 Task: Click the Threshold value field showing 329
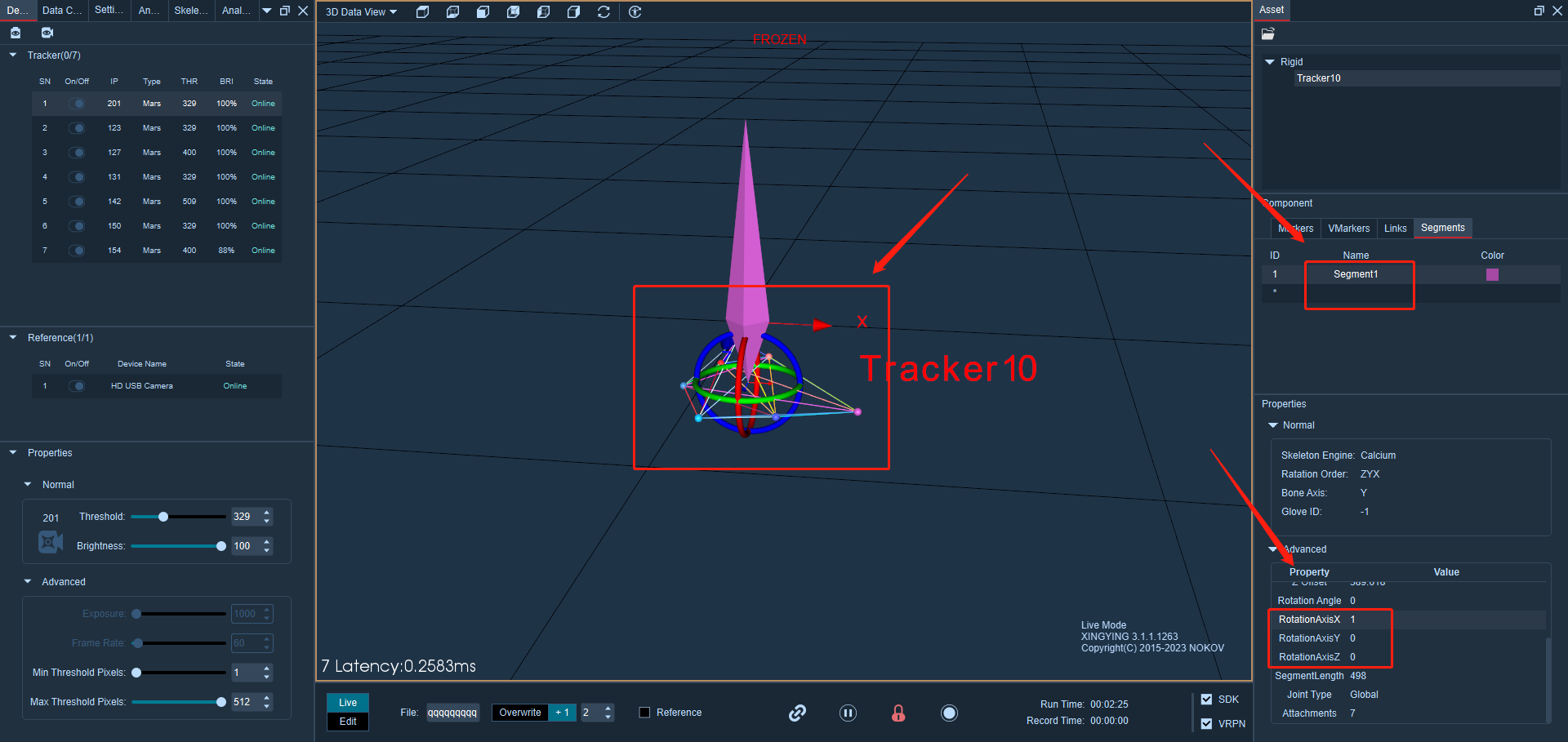[245, 517]
